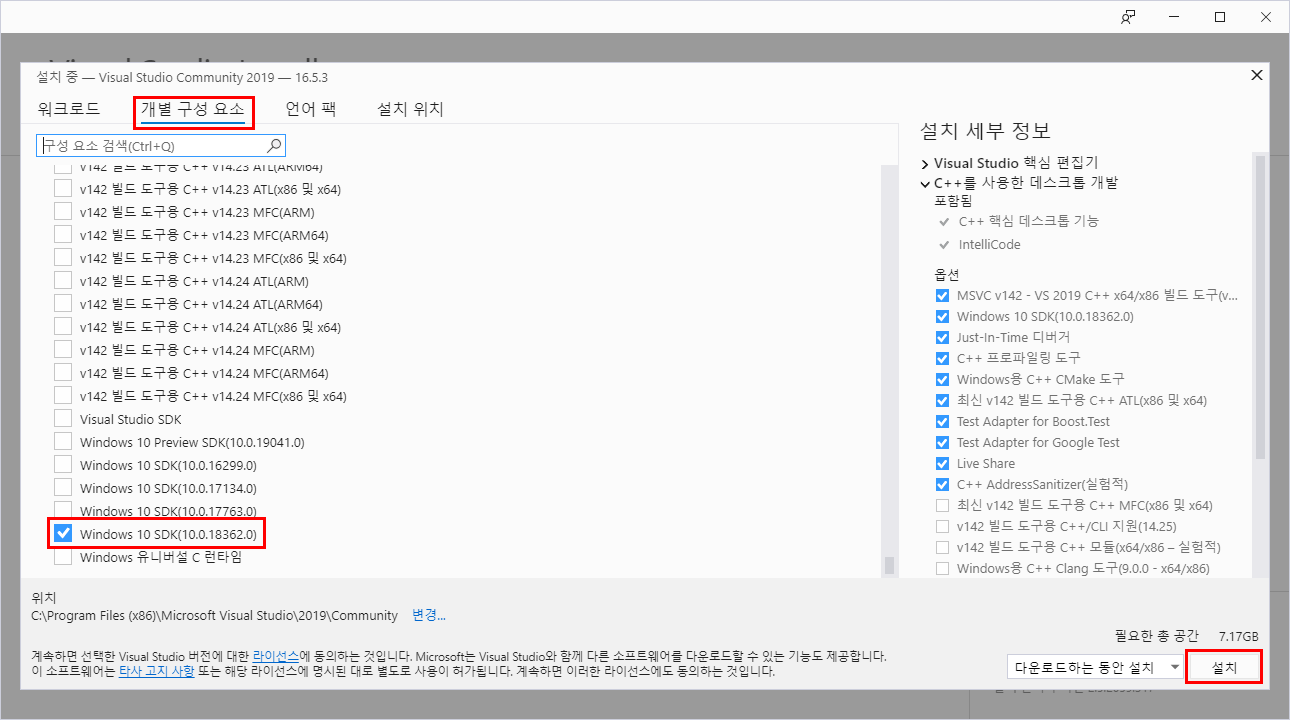The image size is (1290, 720).
Task: Check Windows용 C++ Clang 도구 option
Action: [942, 569]
